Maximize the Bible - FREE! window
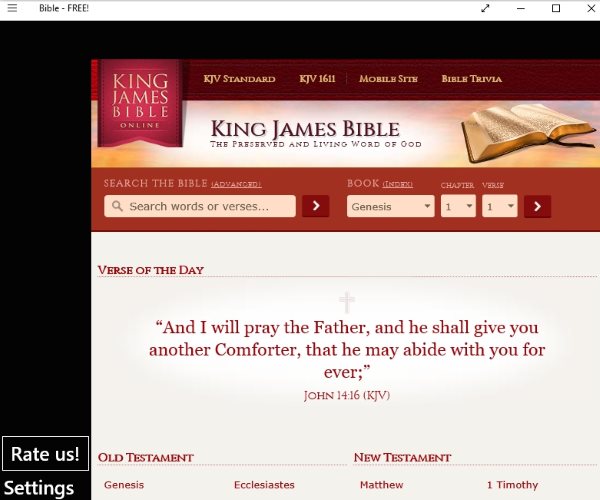The height and width of the screenshot is (500, 600). point(556,8)
